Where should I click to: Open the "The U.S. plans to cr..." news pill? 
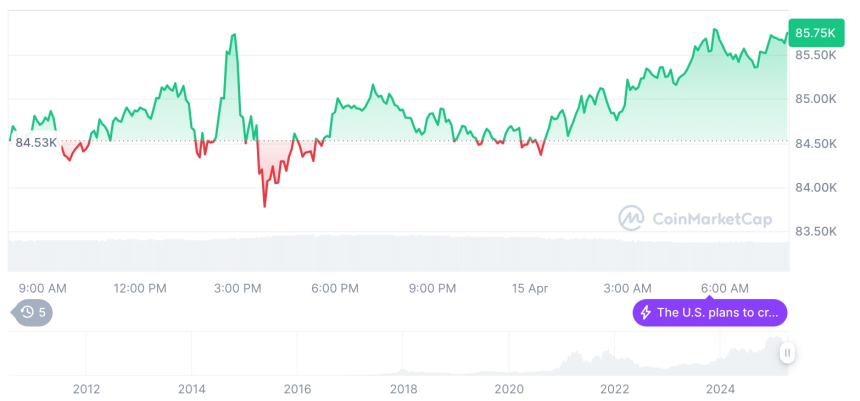pos(710,313)
